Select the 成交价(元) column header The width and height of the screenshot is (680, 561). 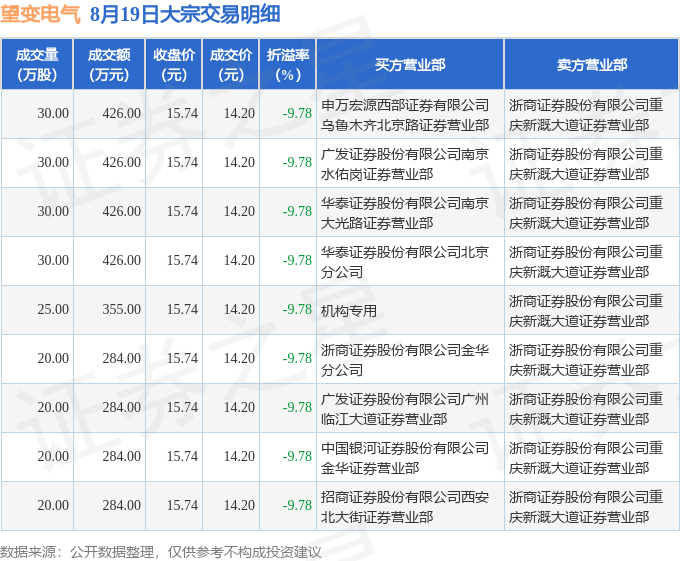(x=230, y=65)
